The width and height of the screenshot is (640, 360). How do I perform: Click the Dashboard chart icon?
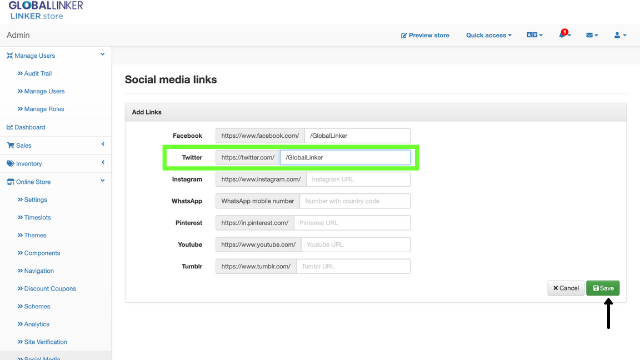(10, 127)
